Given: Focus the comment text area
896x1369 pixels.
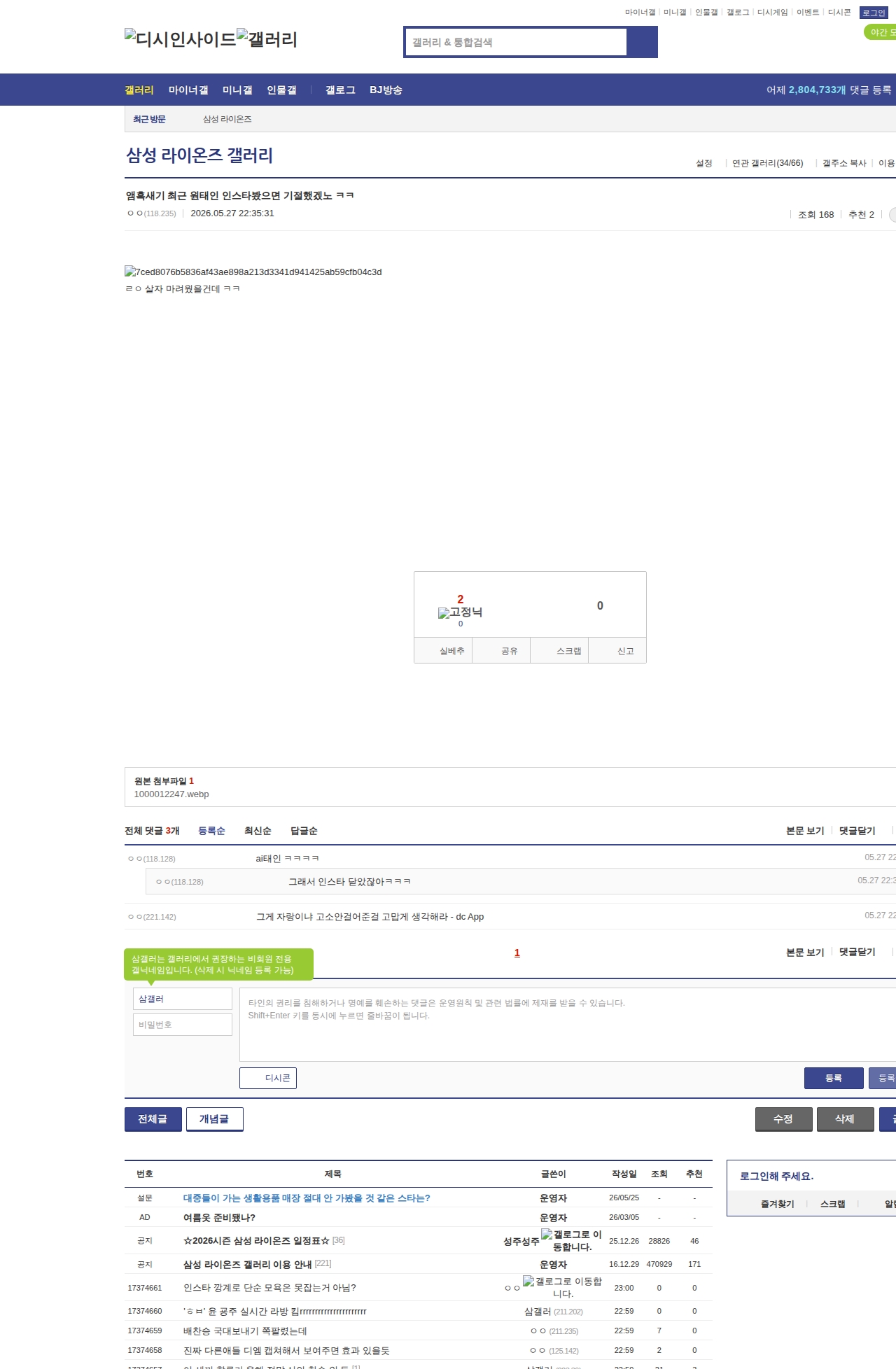Looking at the screenshot, I should click(x=568, y=1025).
